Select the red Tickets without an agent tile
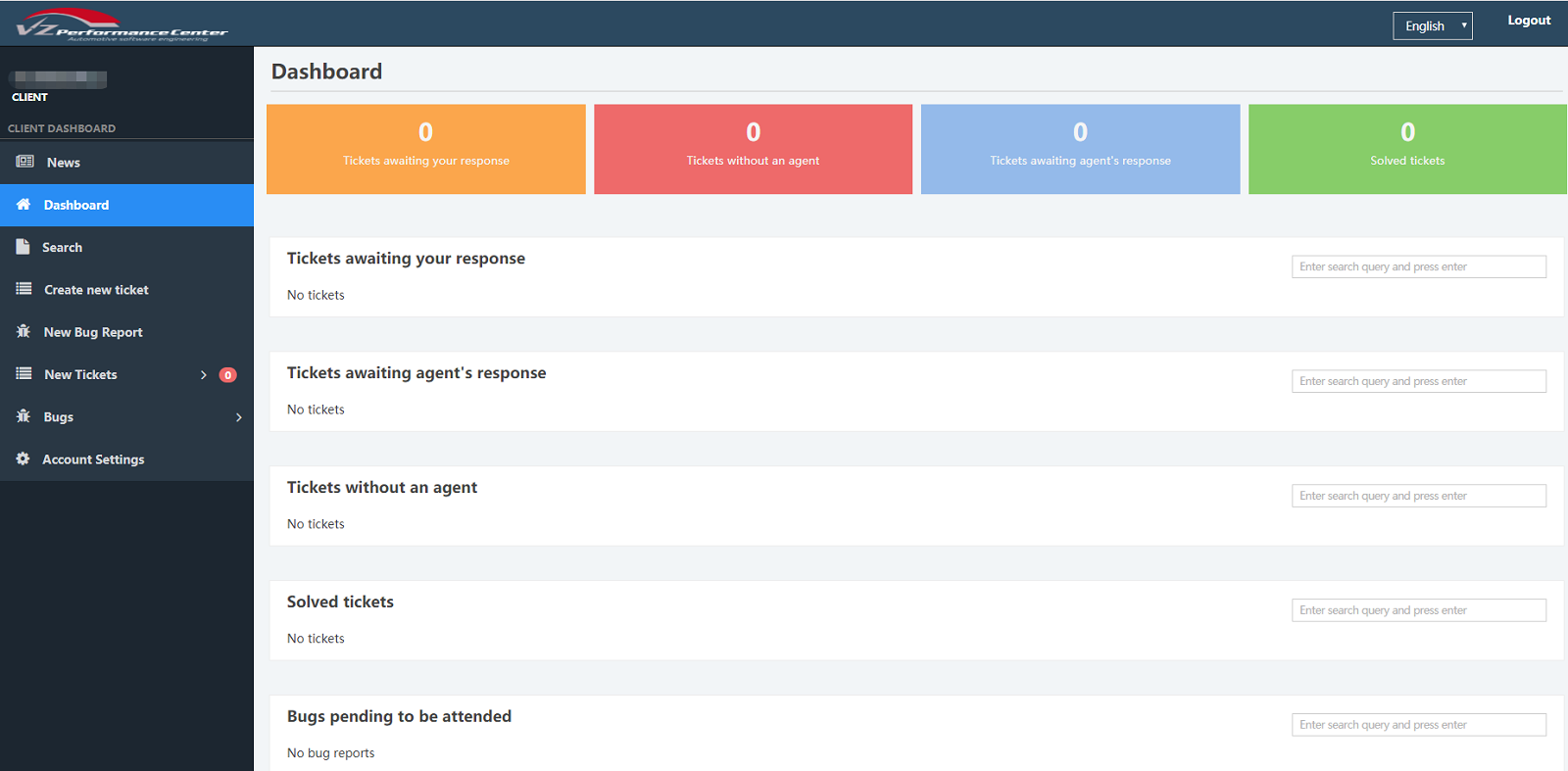 pyautogui.click(x=753, y=149)
